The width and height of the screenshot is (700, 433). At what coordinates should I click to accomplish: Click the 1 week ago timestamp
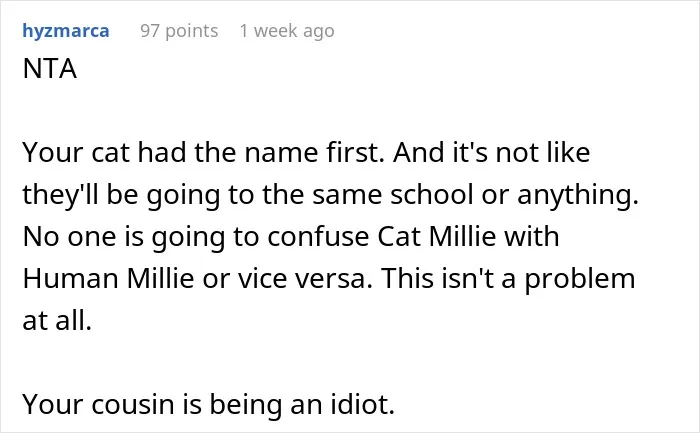287,31
